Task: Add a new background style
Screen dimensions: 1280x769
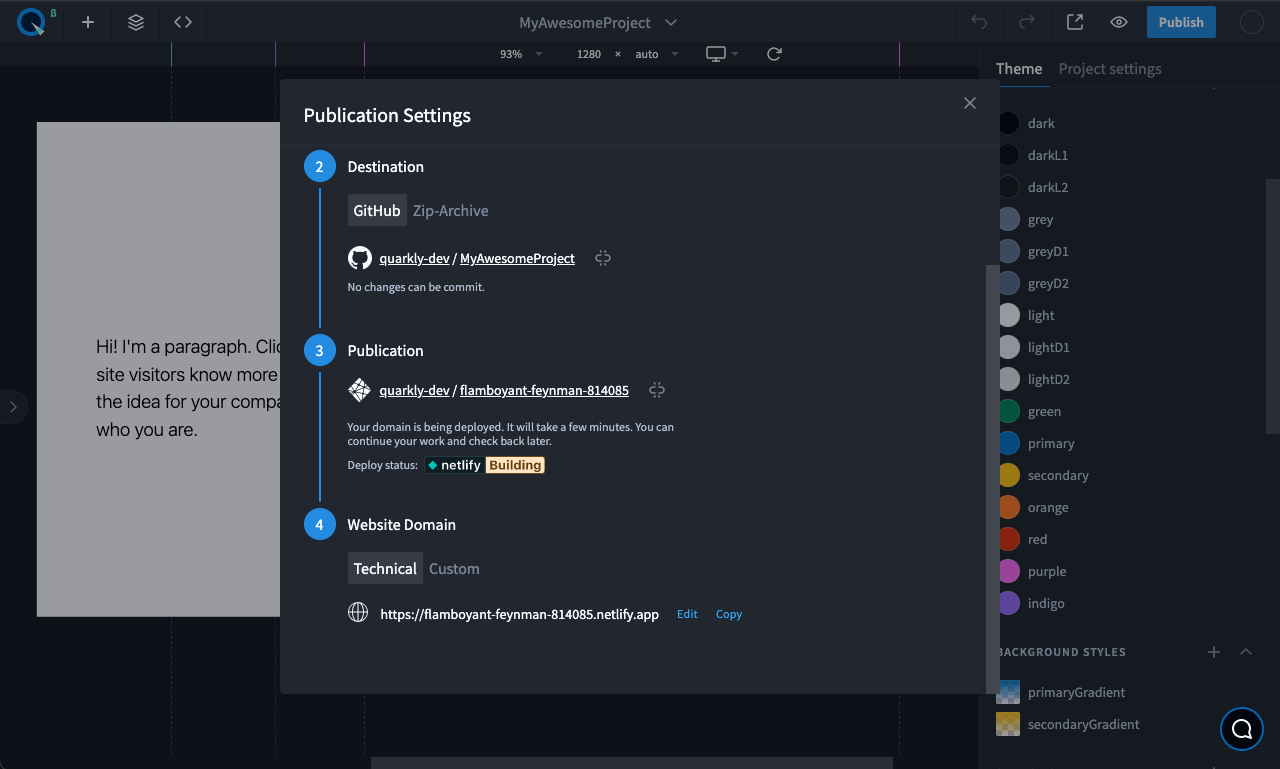Action: click(x=1214, y=652)
